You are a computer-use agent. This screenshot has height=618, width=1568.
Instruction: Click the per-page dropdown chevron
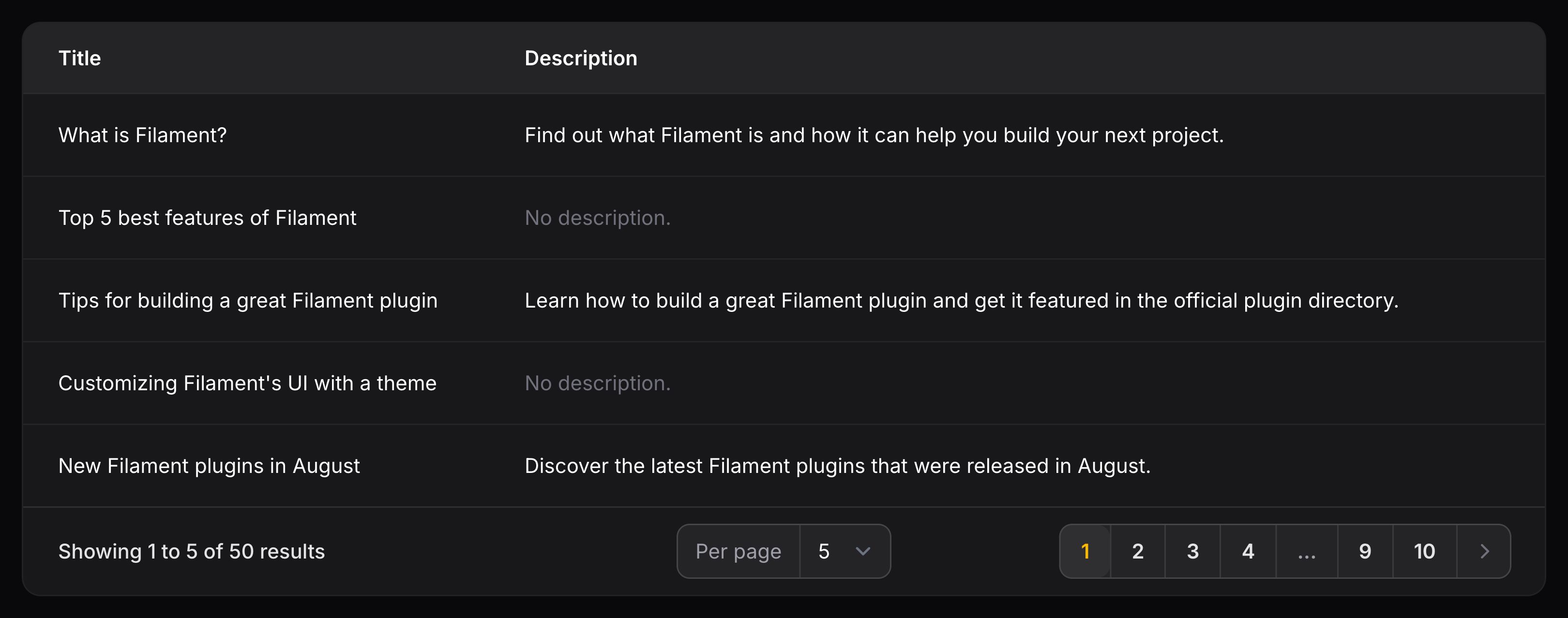[862, 551]
